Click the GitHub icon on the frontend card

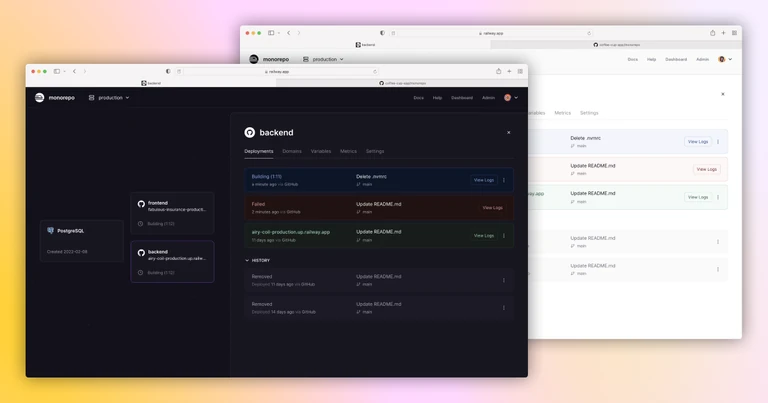(x=141, y=204)
